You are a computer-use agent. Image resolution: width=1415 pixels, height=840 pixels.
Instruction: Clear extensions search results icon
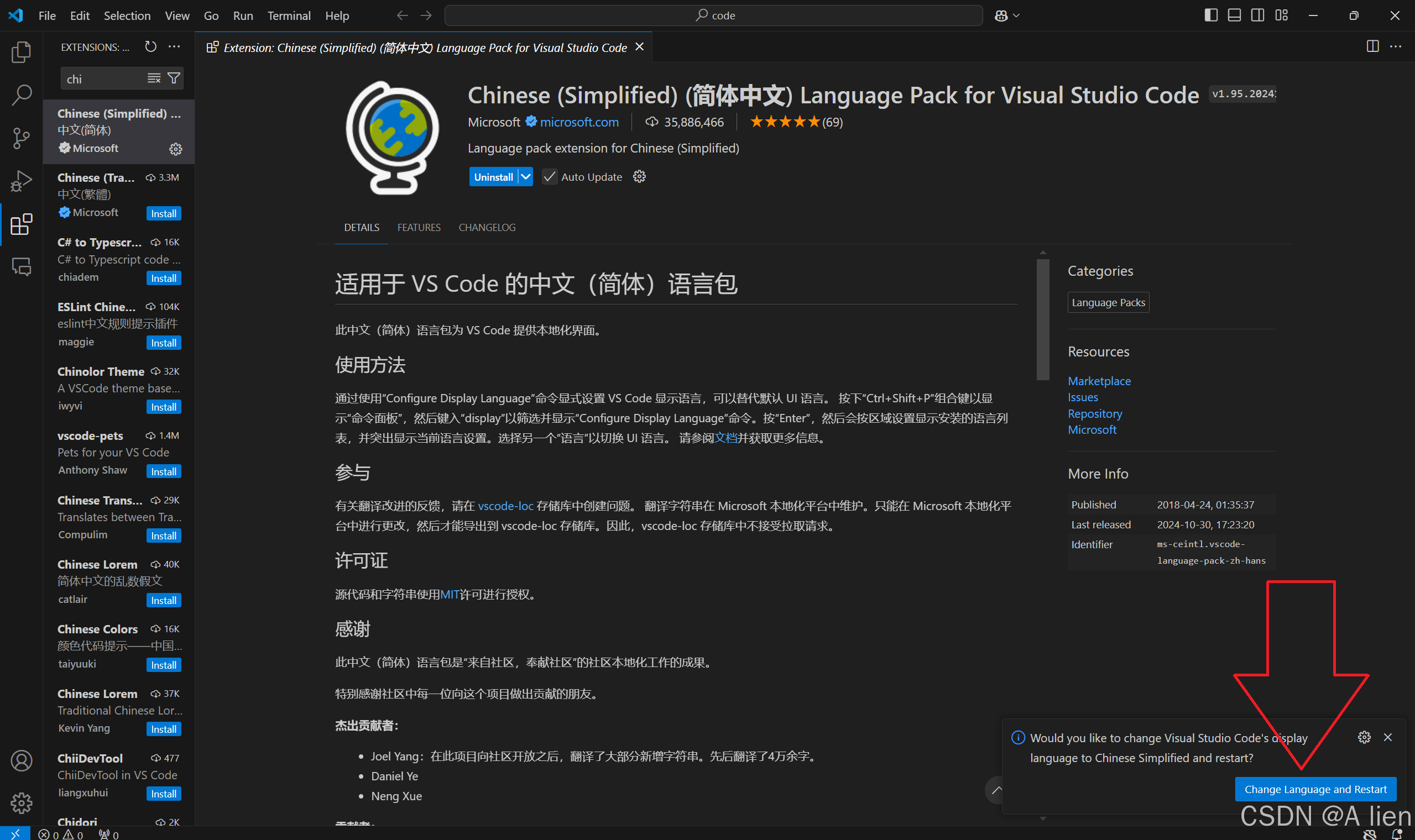[x=154, y=78]
